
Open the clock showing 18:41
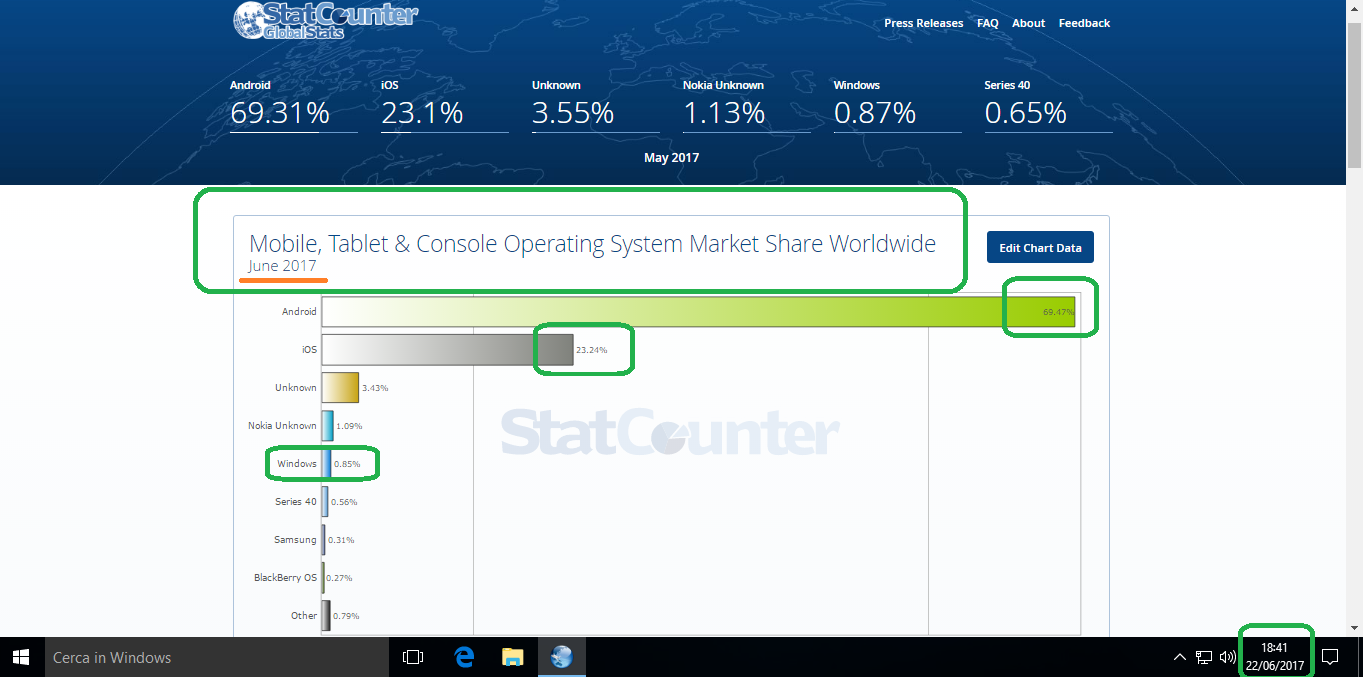(x=1274, y=657)
